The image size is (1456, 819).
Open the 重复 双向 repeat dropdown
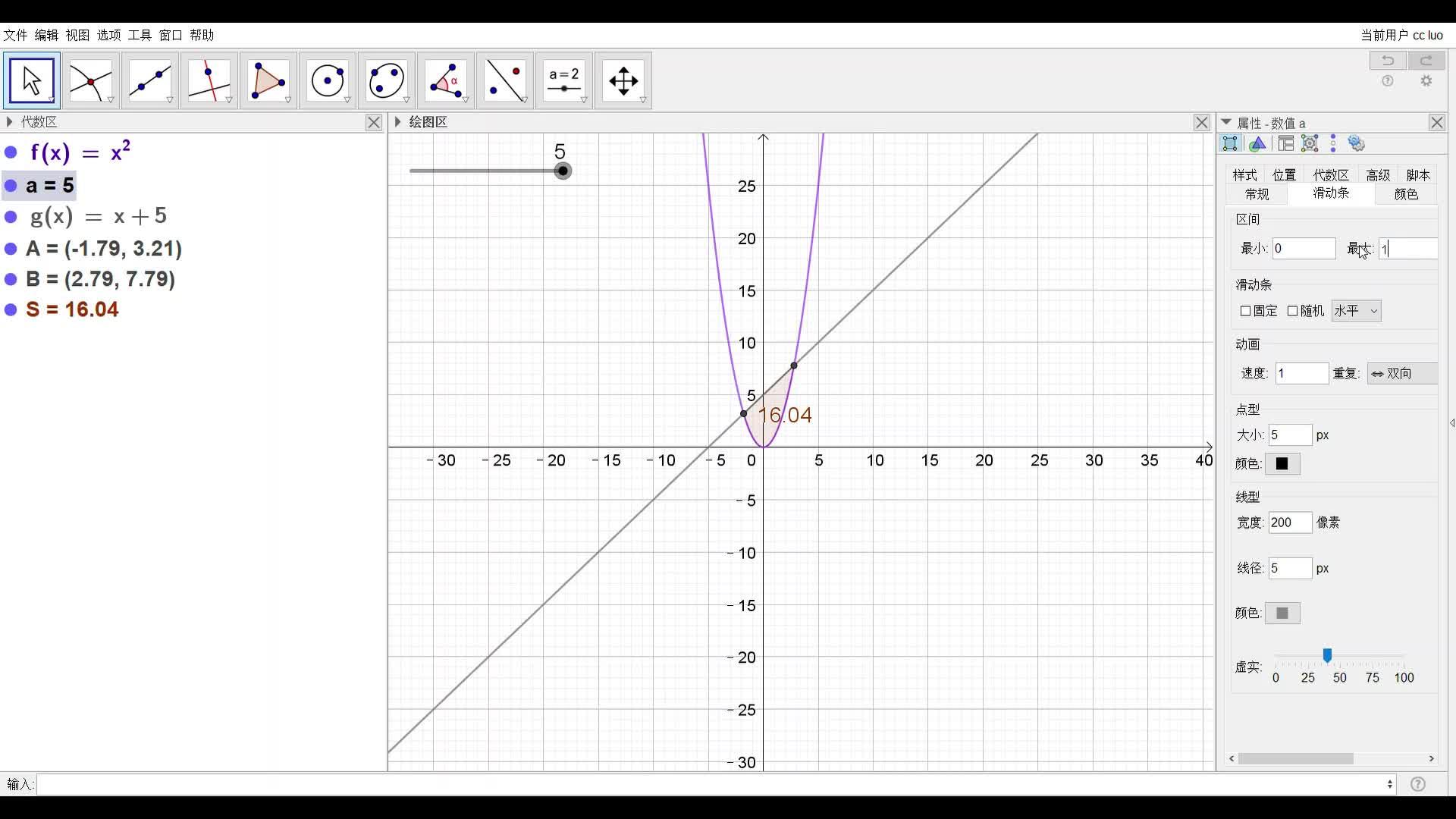click(x=1403, y=374)
